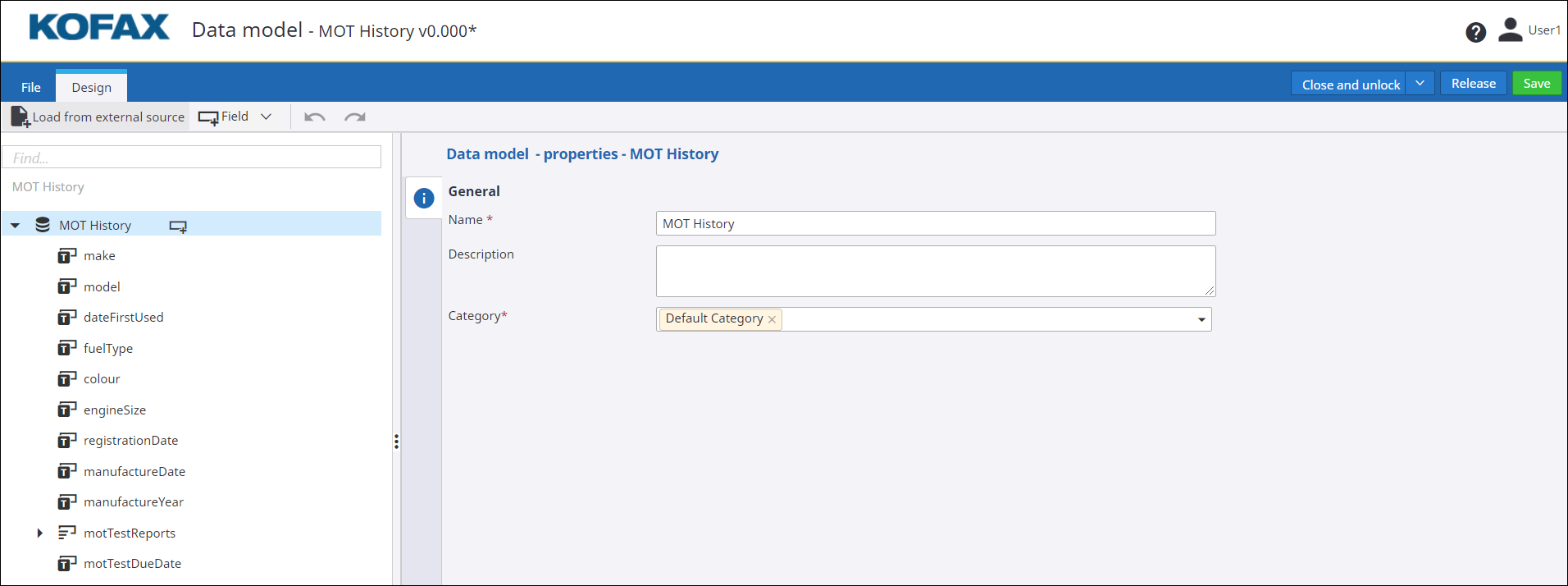The image size is (1568, 586).
Task: Select the blue info properties icon
Action: (423, 199)
